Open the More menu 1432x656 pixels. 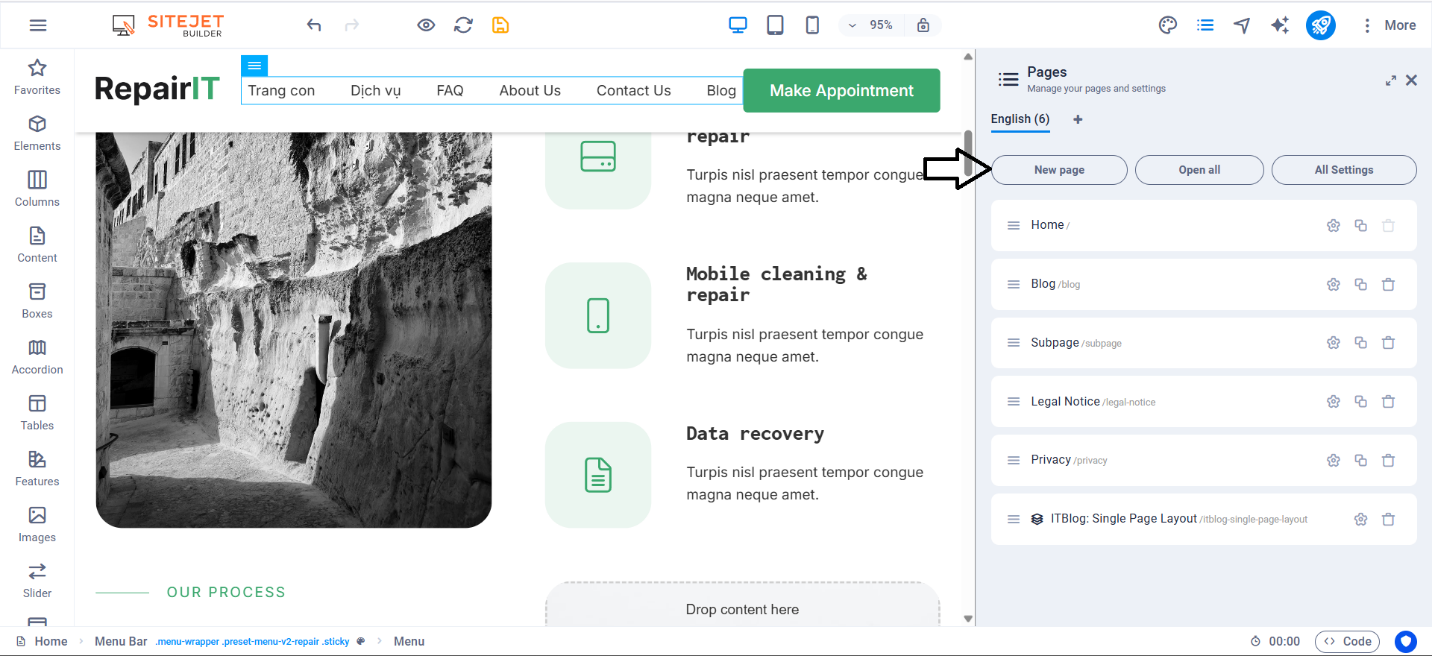[x=1388, y=25]
